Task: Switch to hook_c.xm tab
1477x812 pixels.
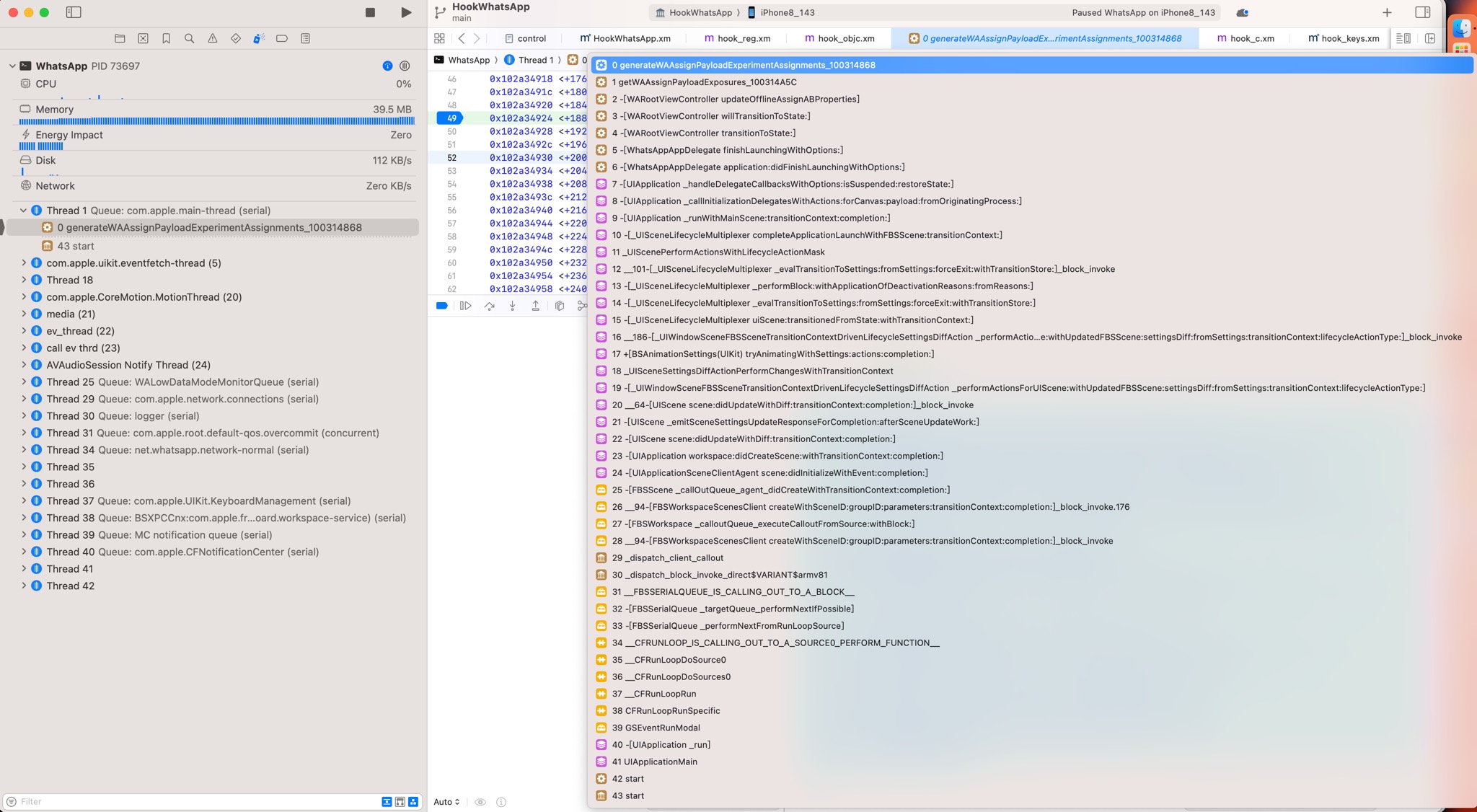Action: 1245,38
